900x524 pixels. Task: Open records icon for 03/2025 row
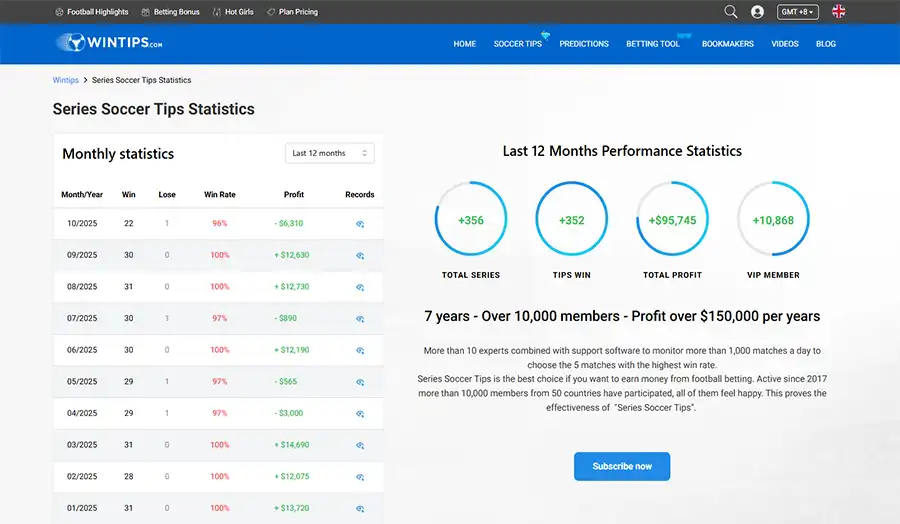coord(360,445)
